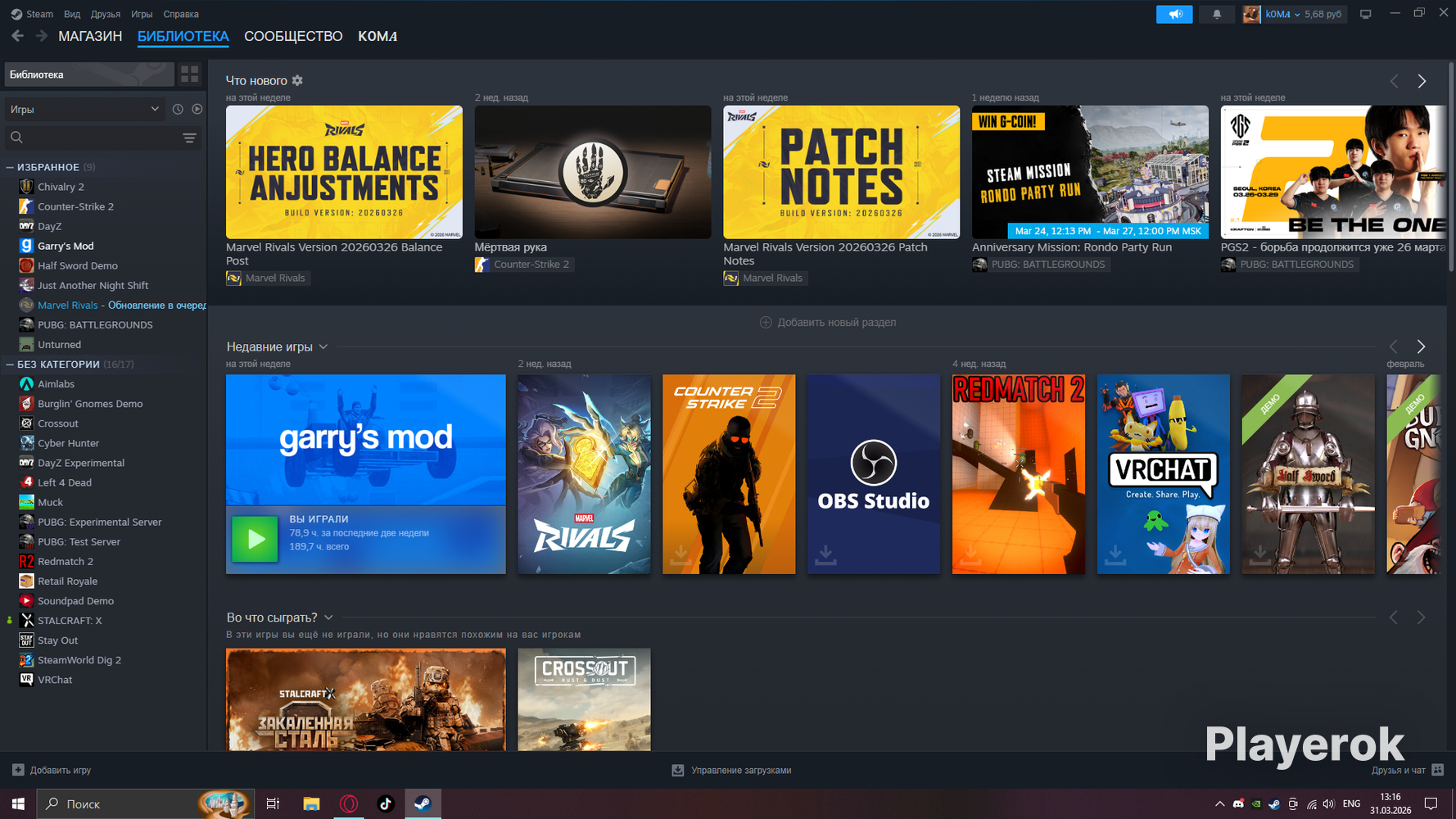Open Opera browser from the taskbar
Viewport: 1456px width, 819px height.
point(349,803)
